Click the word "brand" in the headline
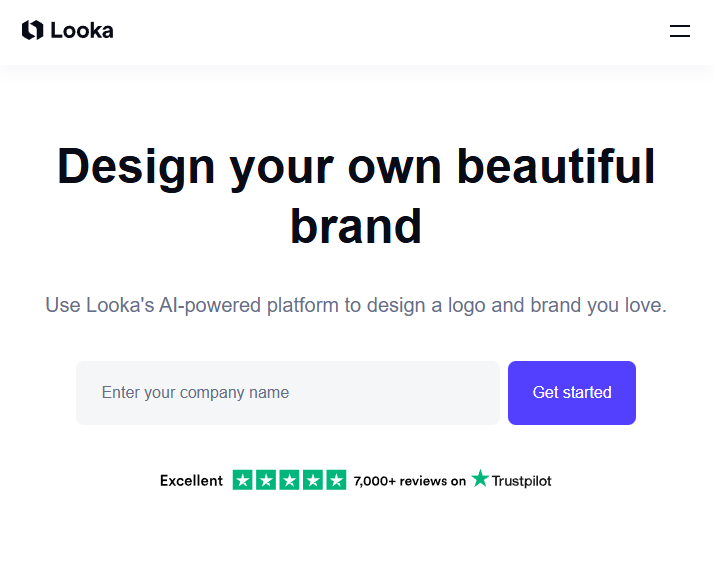The width and height of the screenshot is (714, 565). (356, 226)
